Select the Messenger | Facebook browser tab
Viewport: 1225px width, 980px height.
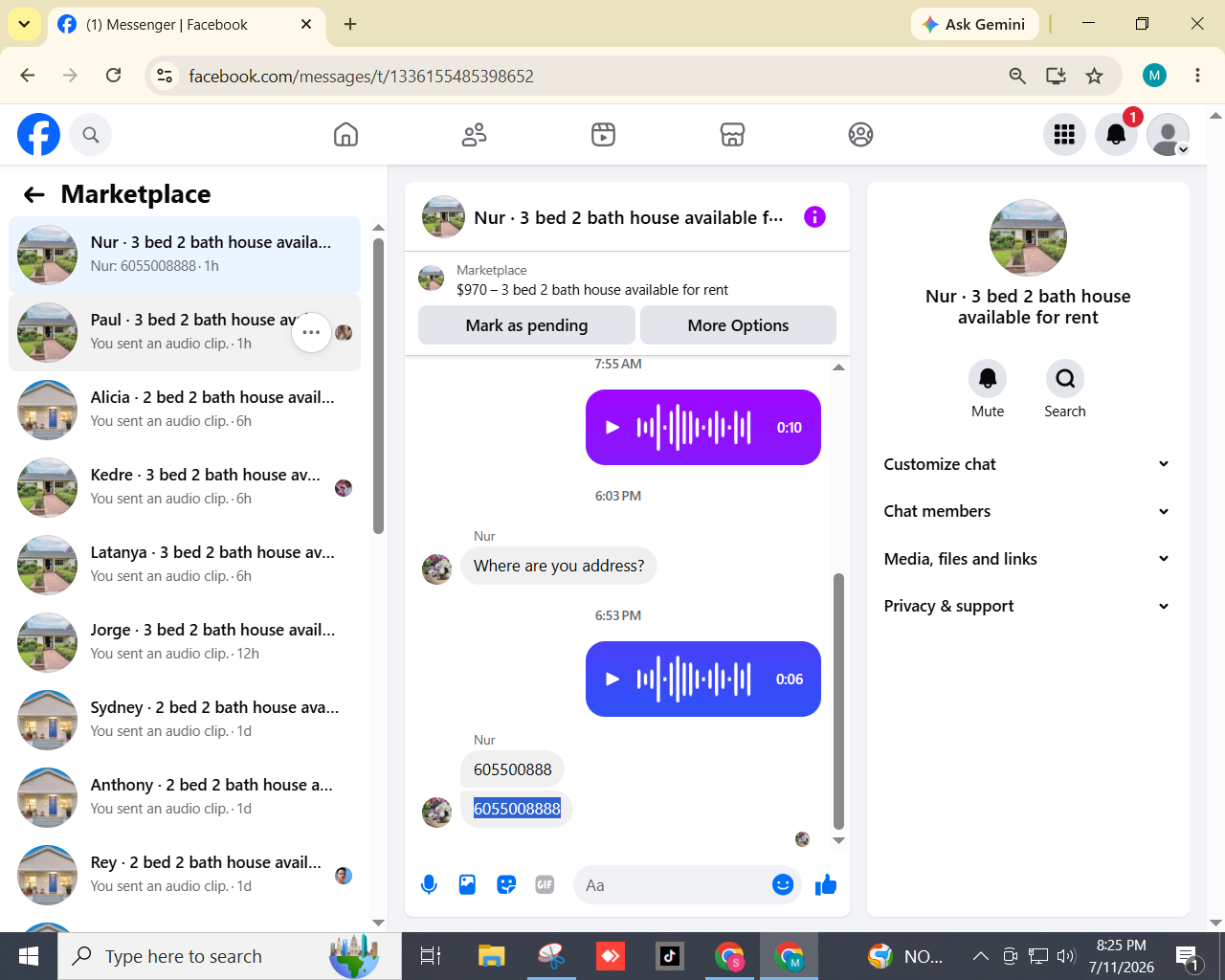point(186,25)
